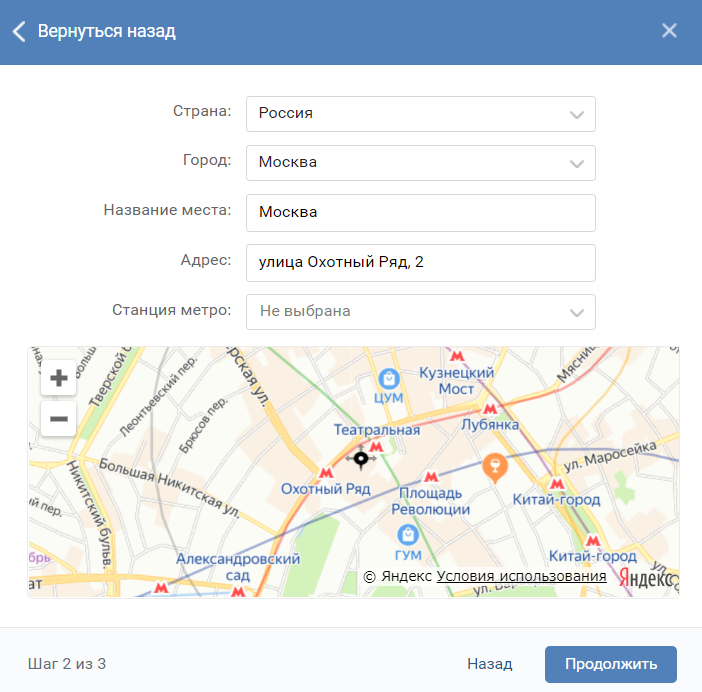The width and height of the screenshot is (702, 692).
Task: Click the Кузнецкий Мост metro icon
Action: point(457,356)
